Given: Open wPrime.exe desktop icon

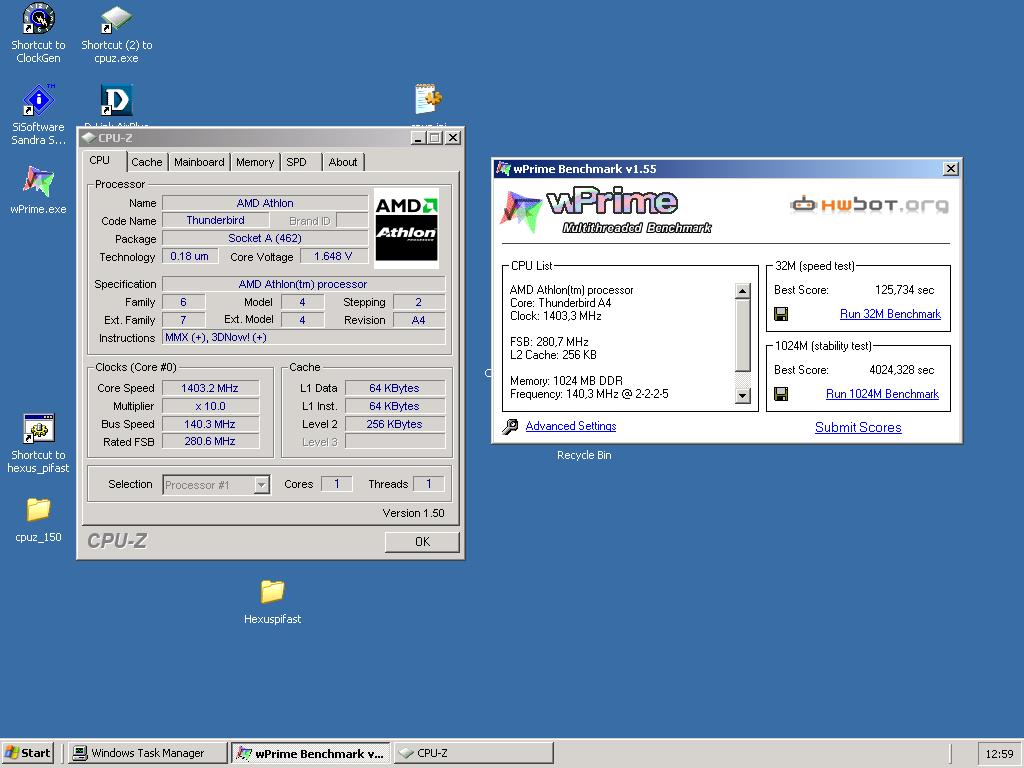Looking at the screenshot, I should (x=39, y=189).
